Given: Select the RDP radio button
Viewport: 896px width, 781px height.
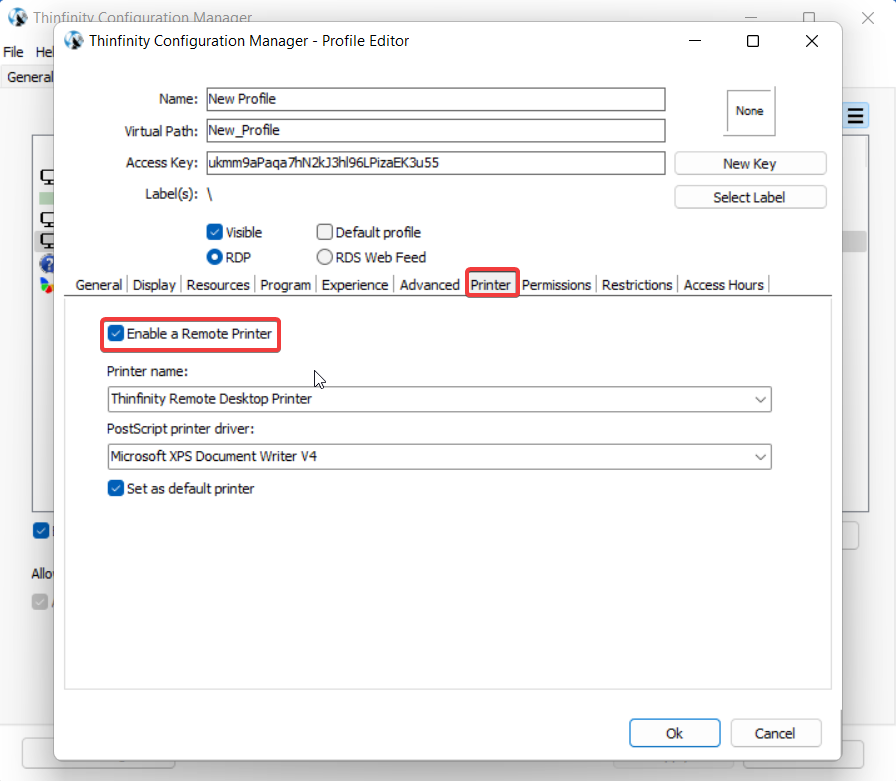Looking at the screenshot, I should [214, 257].
